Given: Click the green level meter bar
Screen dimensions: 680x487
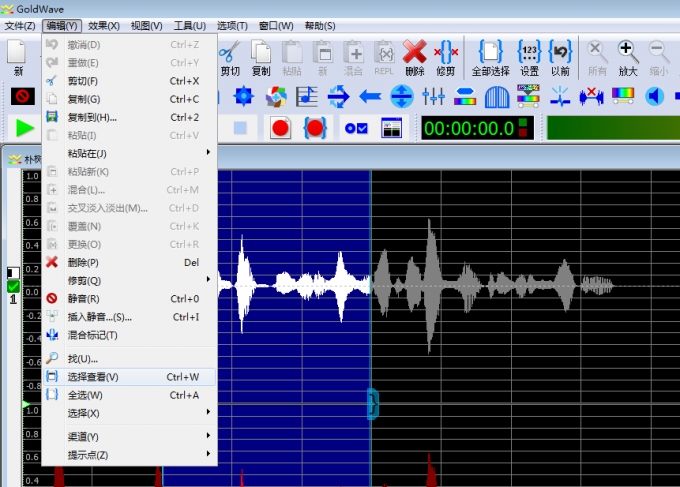Looking at the screenshot, I should (x=613, y=128).
